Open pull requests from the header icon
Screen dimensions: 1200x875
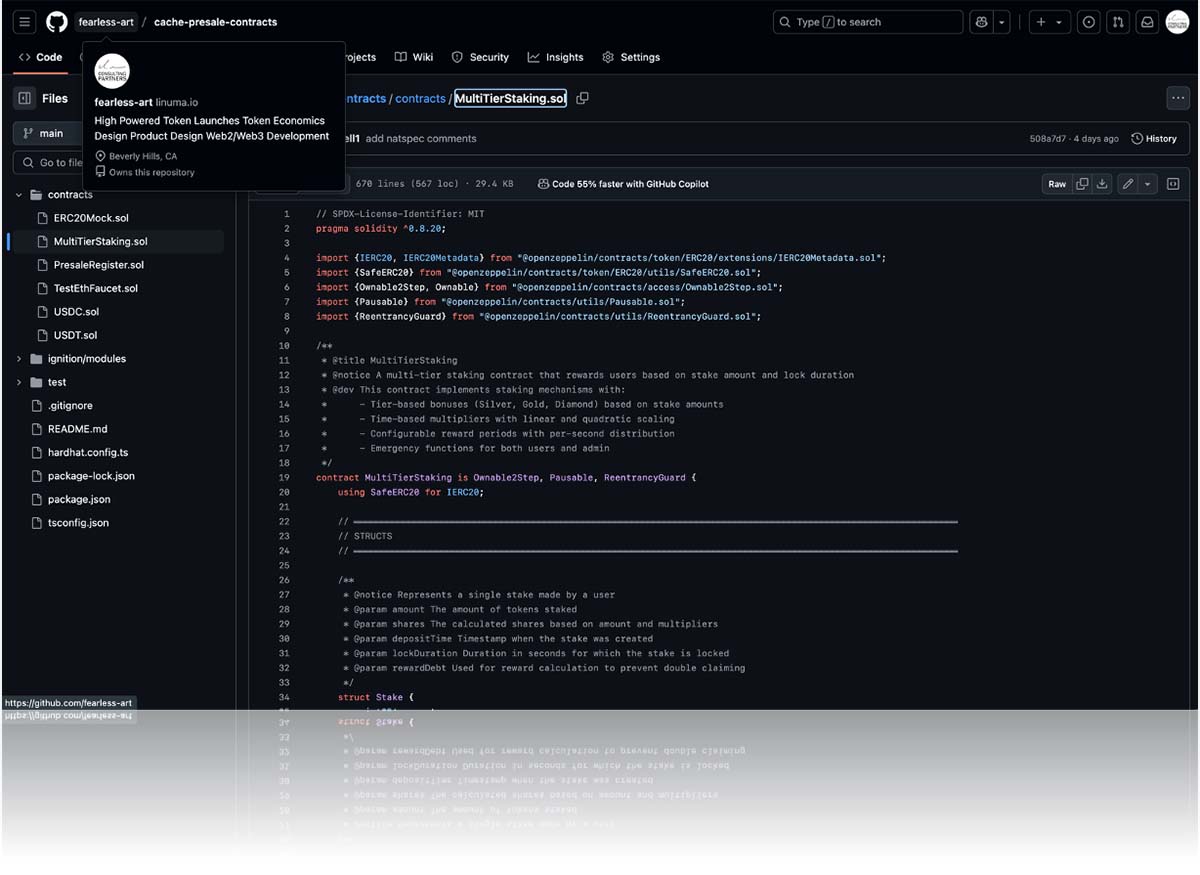click(x=1118, y=22)
